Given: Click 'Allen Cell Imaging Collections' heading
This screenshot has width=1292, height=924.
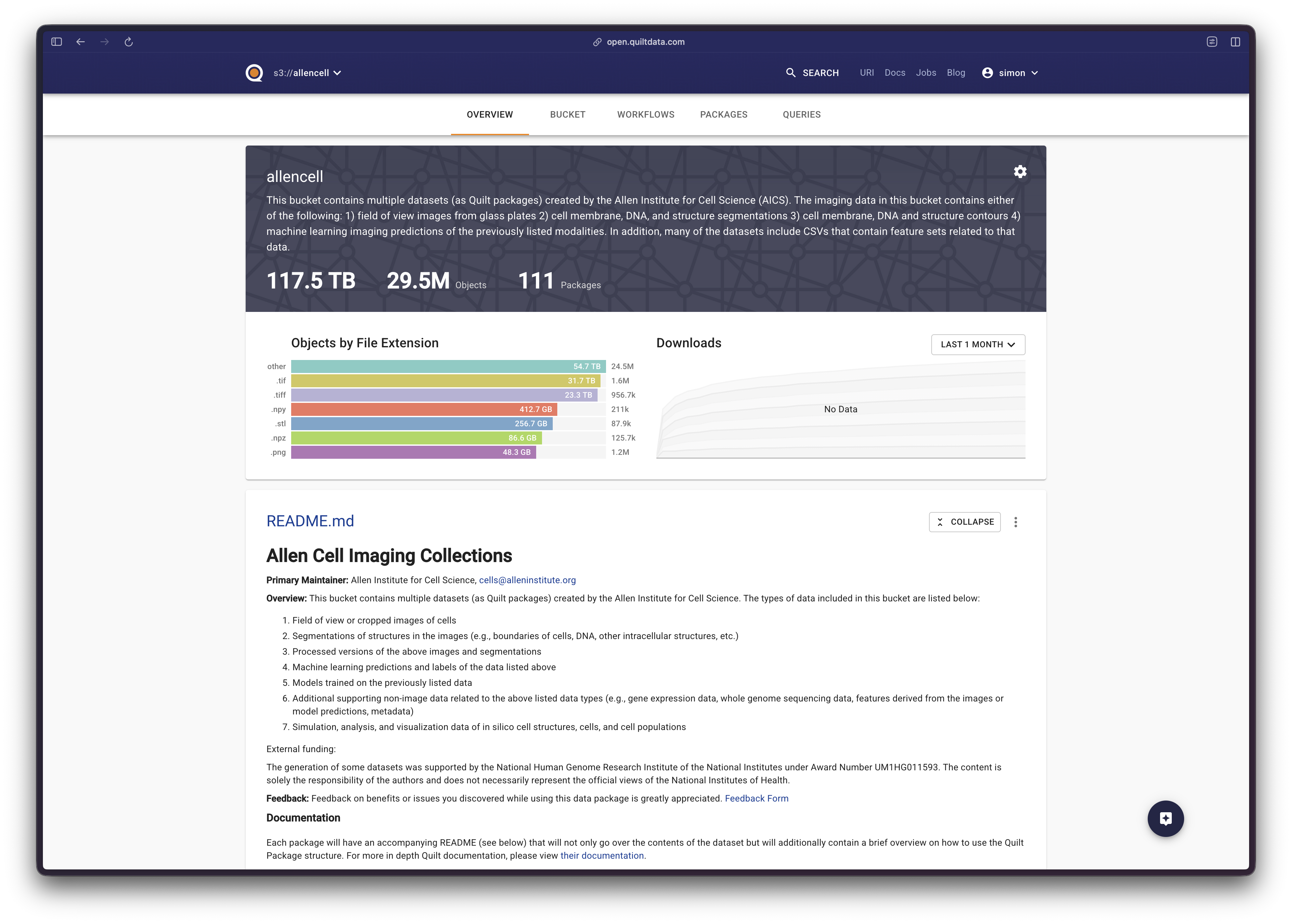Looking at the screenshot, I should point(389,555).
